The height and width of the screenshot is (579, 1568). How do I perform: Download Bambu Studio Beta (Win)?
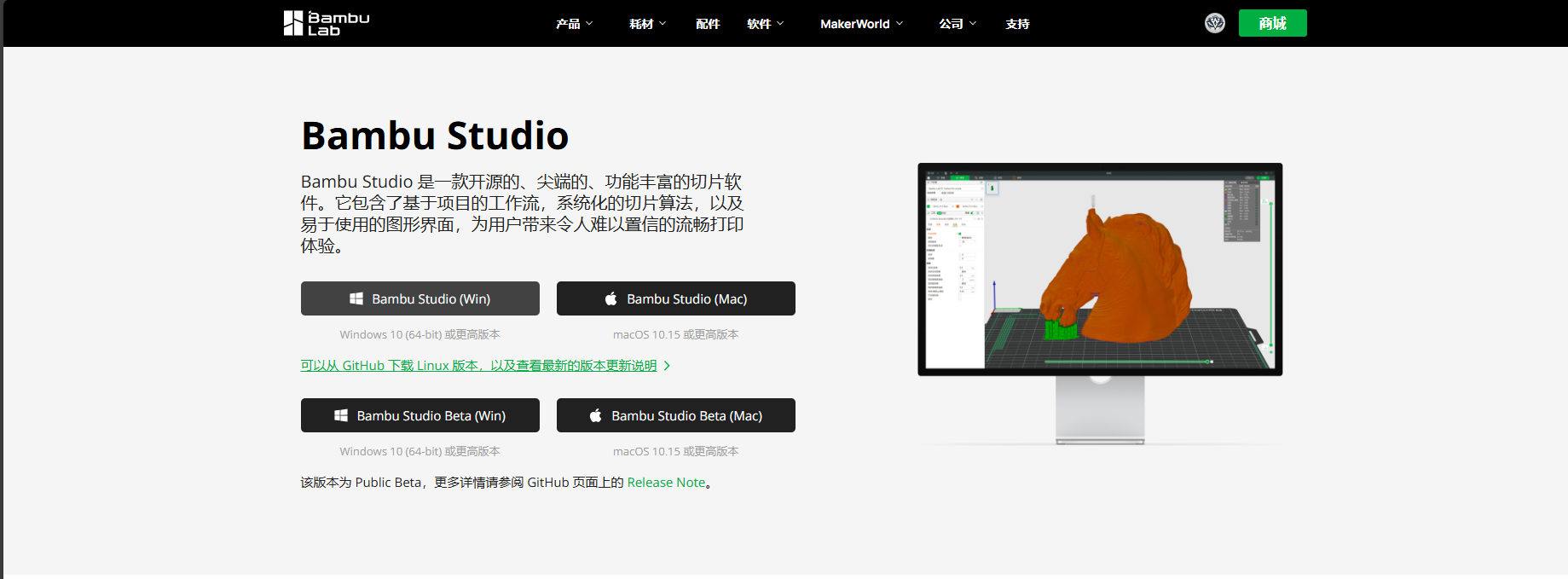[420, 415]
